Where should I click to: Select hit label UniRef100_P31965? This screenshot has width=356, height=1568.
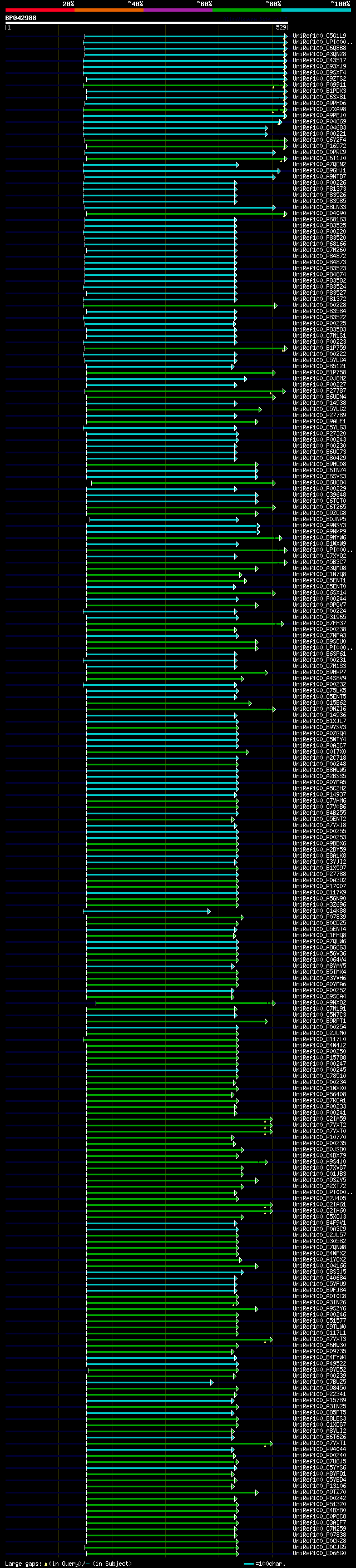tap(319, 617)
